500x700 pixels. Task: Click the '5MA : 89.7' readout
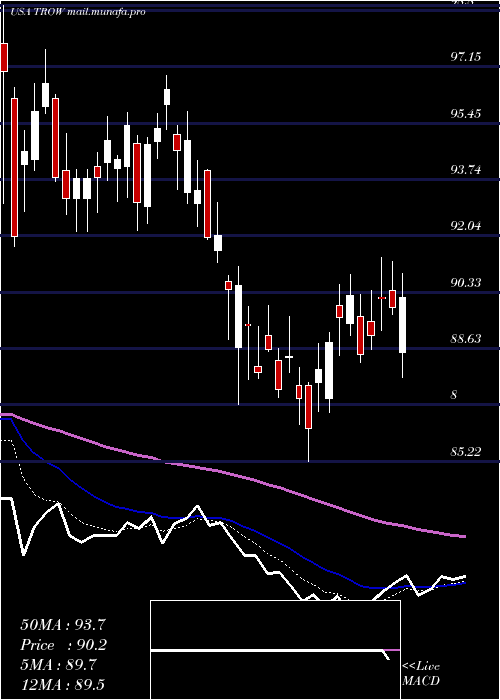pos(58,665)
